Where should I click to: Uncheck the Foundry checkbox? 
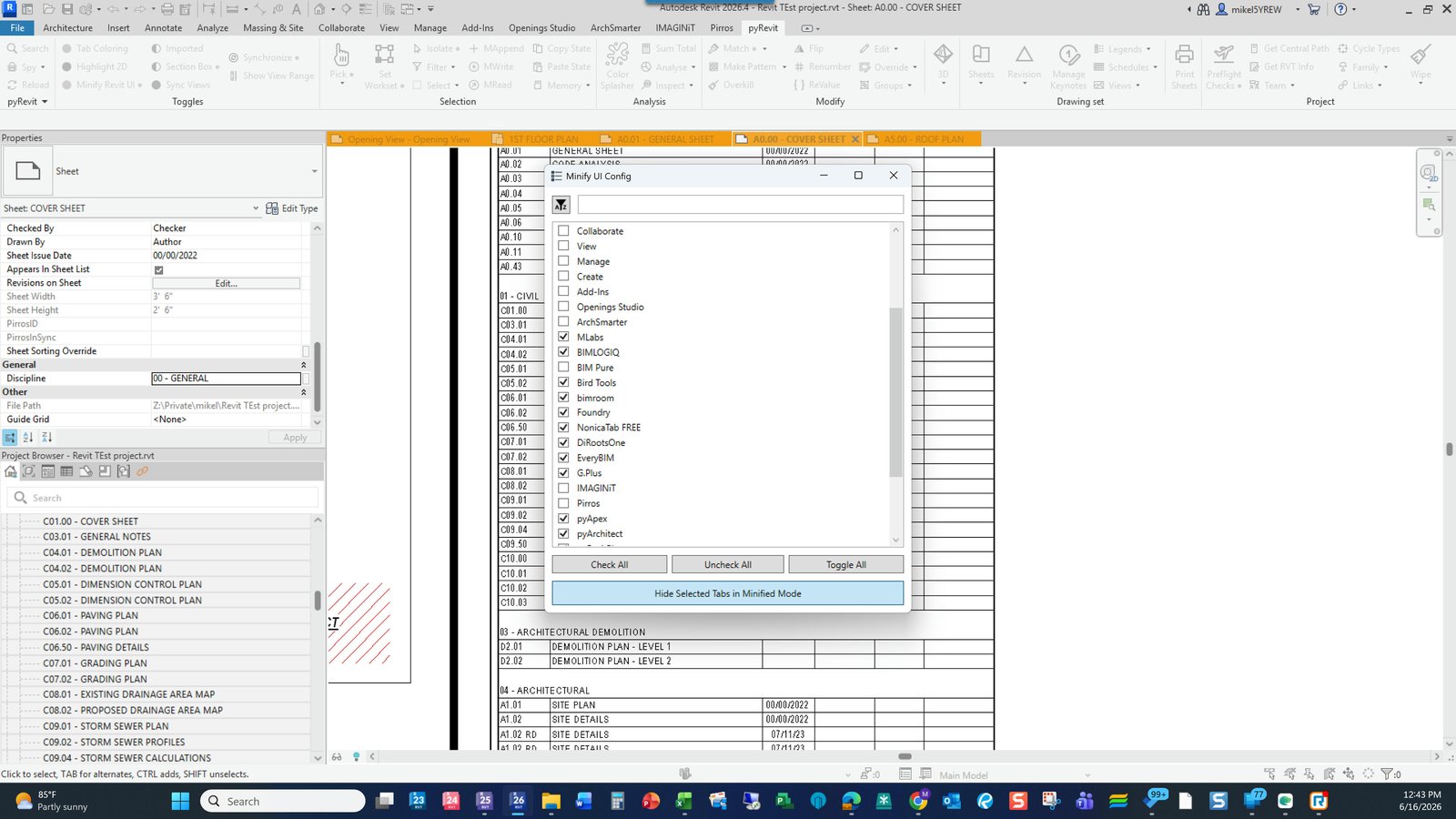563,412
